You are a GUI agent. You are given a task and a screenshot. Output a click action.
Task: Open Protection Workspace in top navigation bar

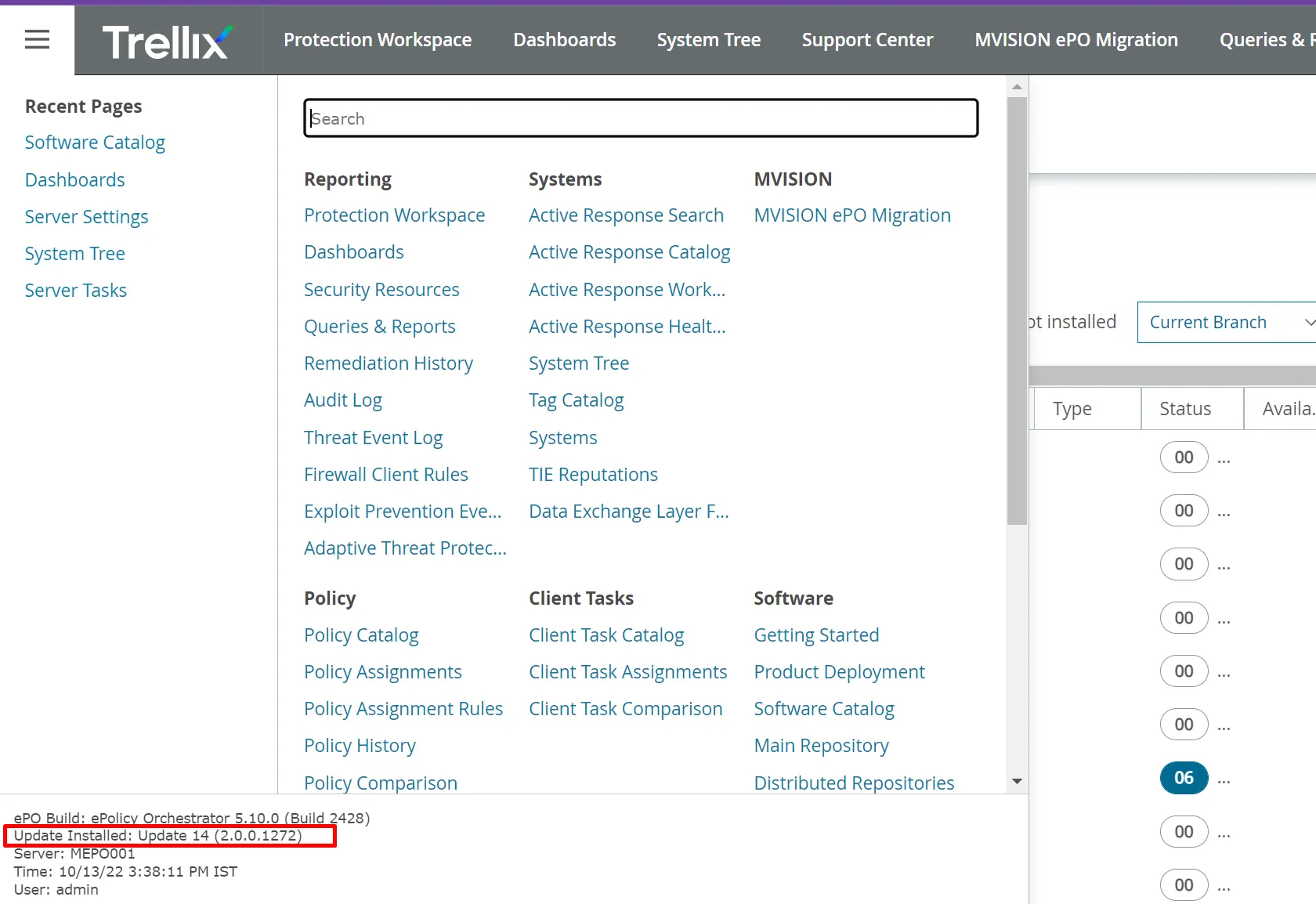coord(378,40)
